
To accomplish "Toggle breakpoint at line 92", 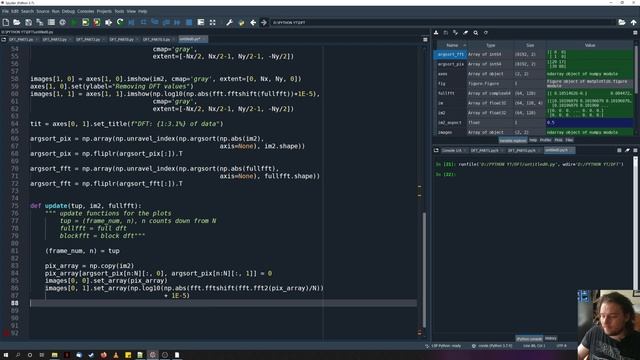I will point(6,333).
